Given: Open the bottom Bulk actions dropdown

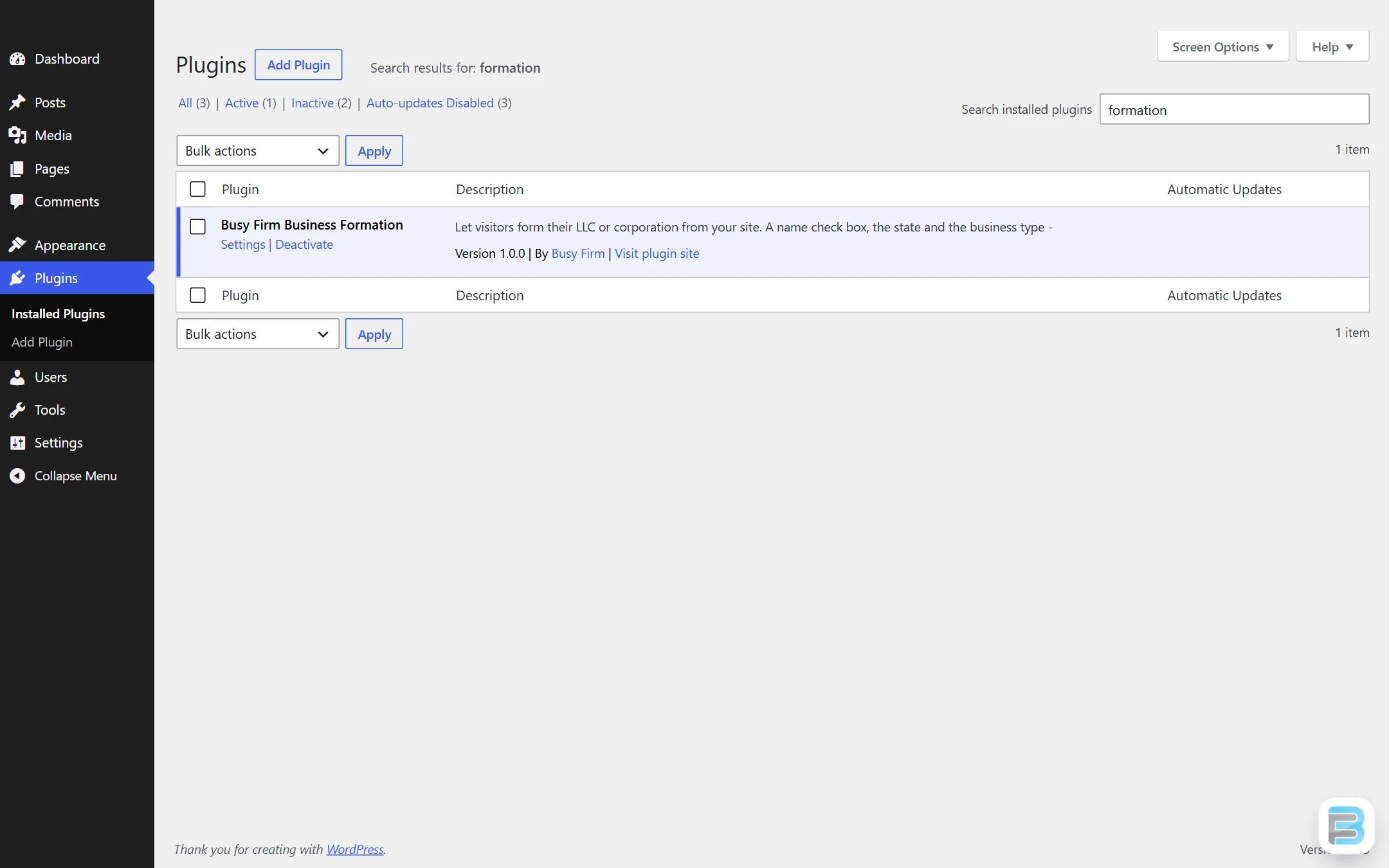Looking at the screenshot, I should coord(257,334).
